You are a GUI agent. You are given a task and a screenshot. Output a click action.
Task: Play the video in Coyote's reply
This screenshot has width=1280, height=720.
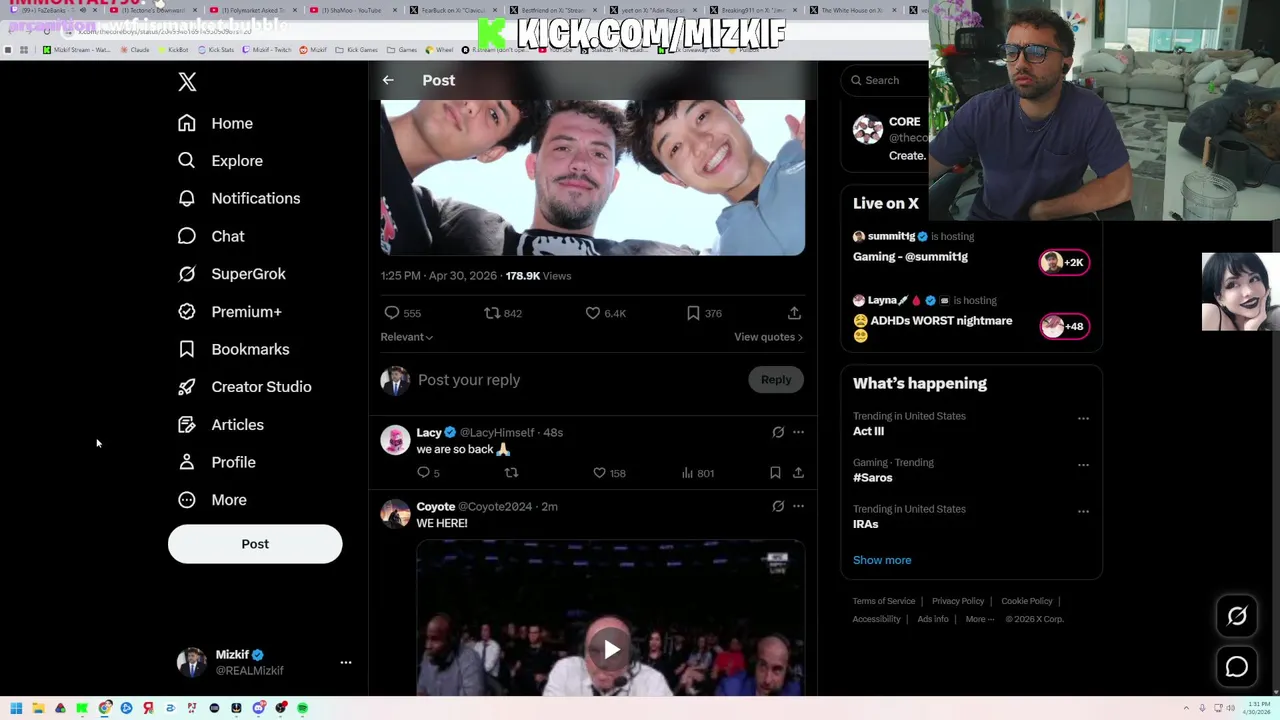pos(611,650)
